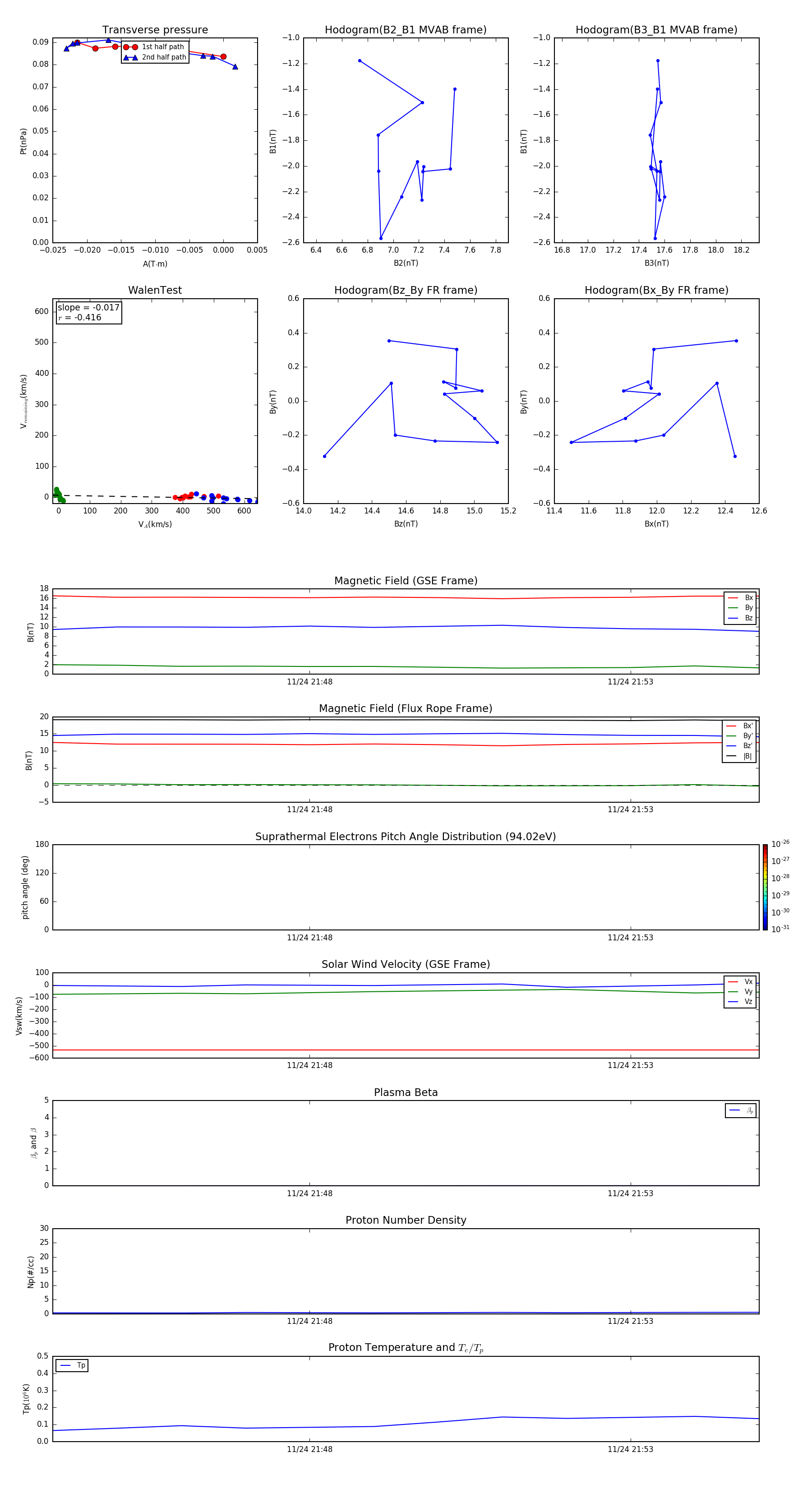Click the pitch angle colorbar gradient
The width and height of the screenshot is (812, 1489).
point(765,887)
